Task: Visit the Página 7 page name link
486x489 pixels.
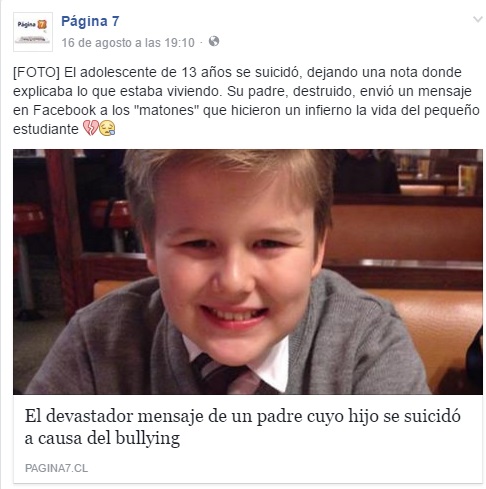Action: tap(90, 21)
